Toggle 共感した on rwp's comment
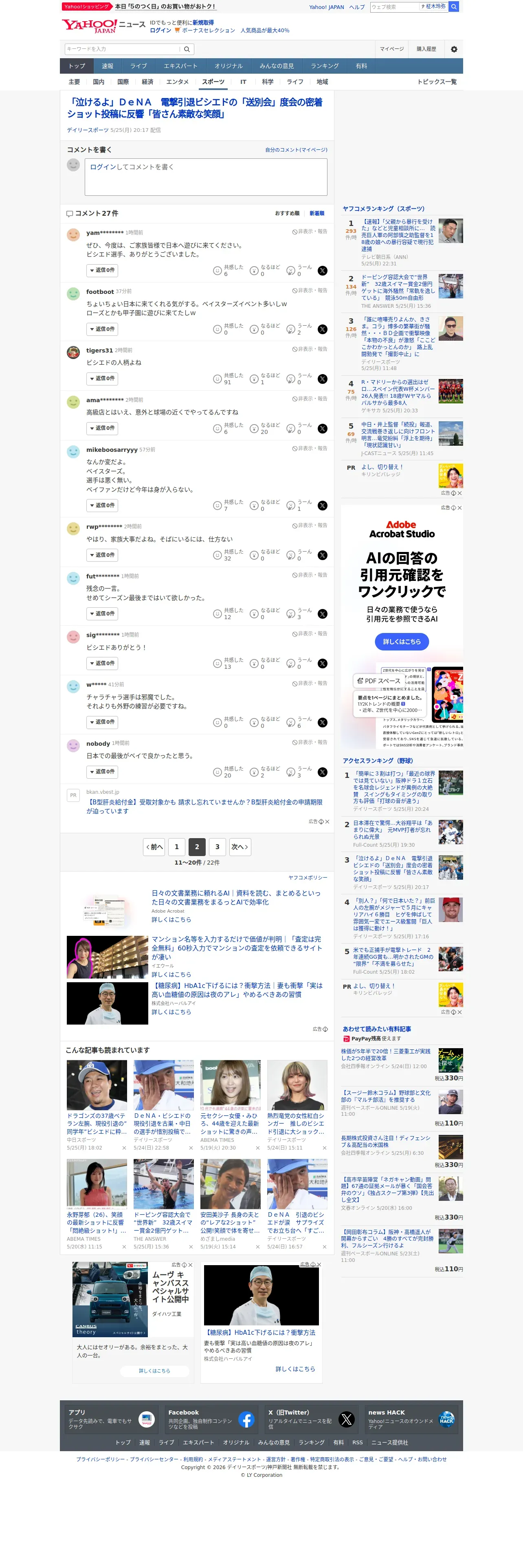The height and width of the screenshot is (1568, 523). [x=228, y=555]
